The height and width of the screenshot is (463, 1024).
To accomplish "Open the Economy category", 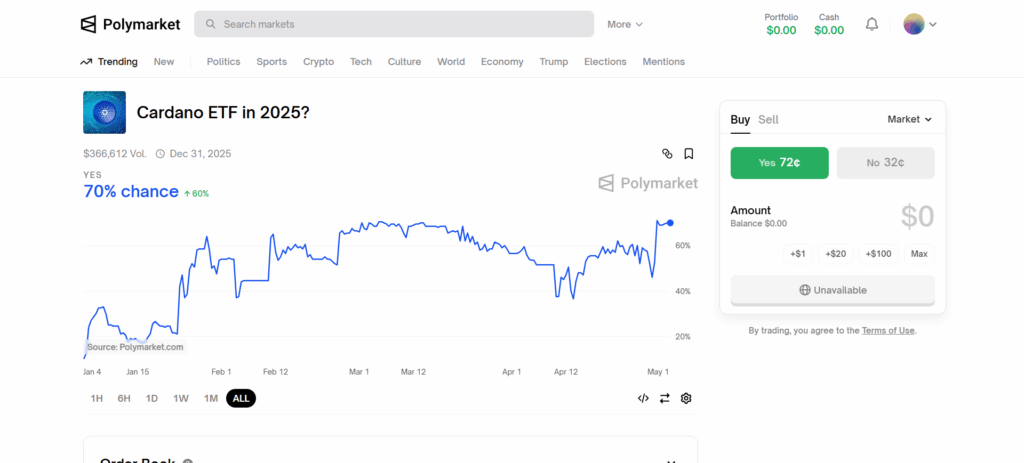I will tap(502, 62).
